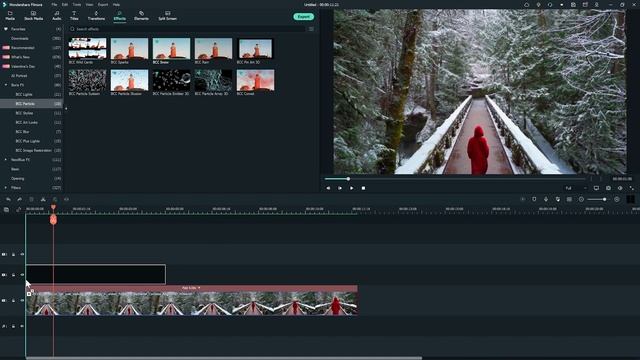Viewport: 640px width, 360px height.
Task: Select BCC Particle System effect thumbnail
Action: click(87, 80)
